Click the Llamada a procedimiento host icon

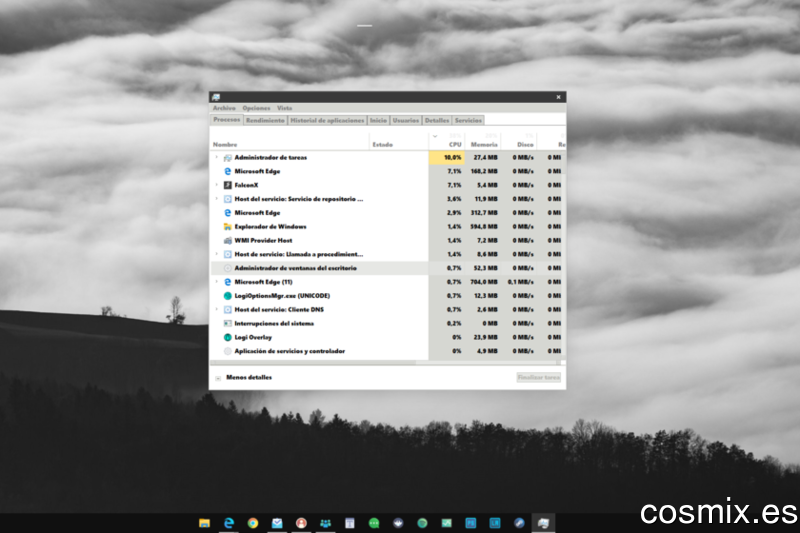coord(228,255)
